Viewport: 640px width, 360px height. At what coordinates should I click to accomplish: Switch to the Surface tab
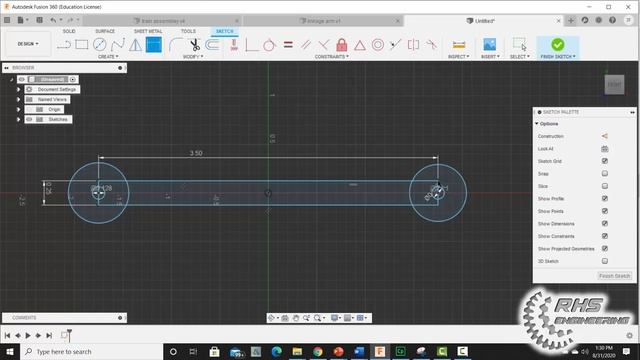105,31
